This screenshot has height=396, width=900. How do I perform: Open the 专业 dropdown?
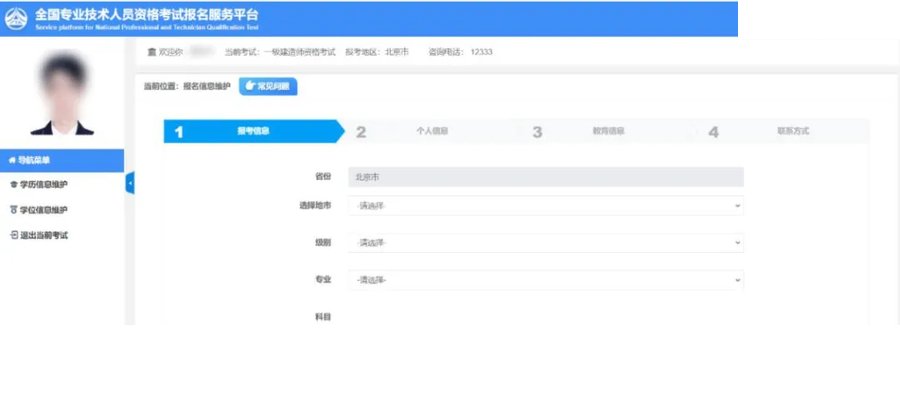tap(546, 280)
